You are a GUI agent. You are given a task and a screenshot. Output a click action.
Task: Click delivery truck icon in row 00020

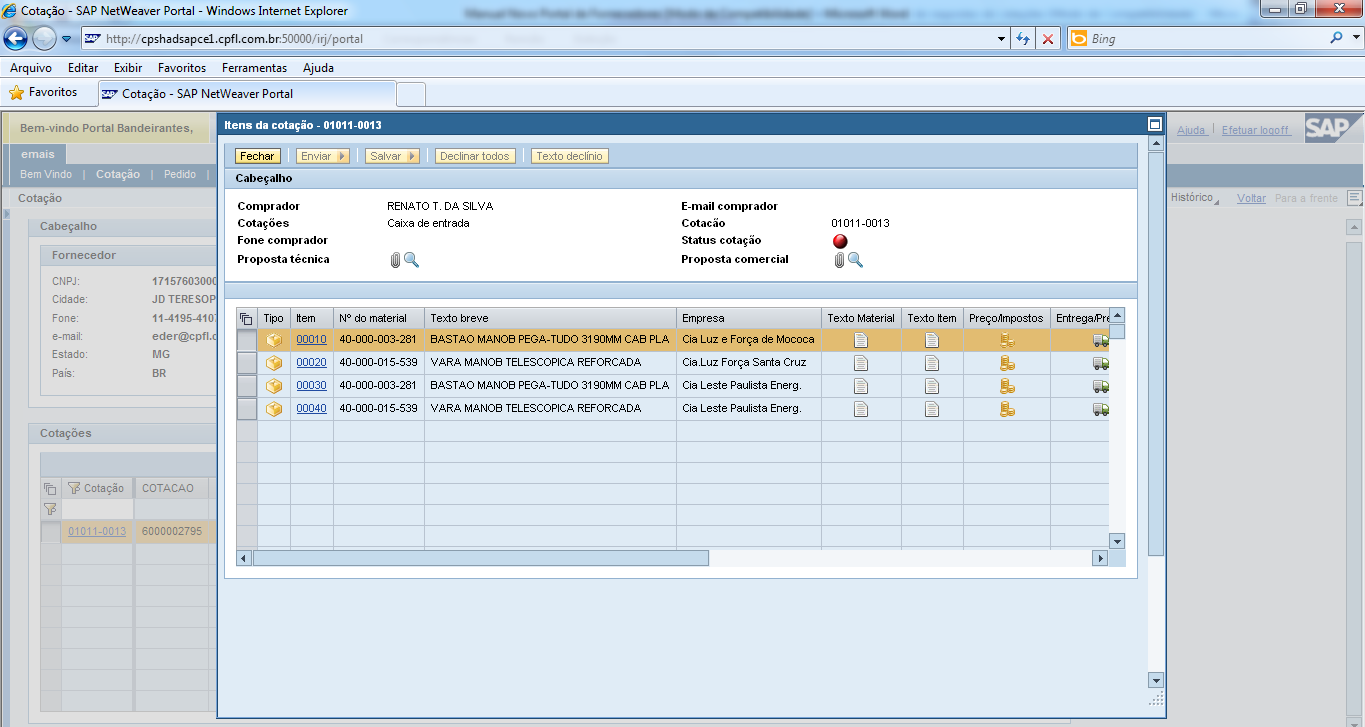coord(1100,363)
